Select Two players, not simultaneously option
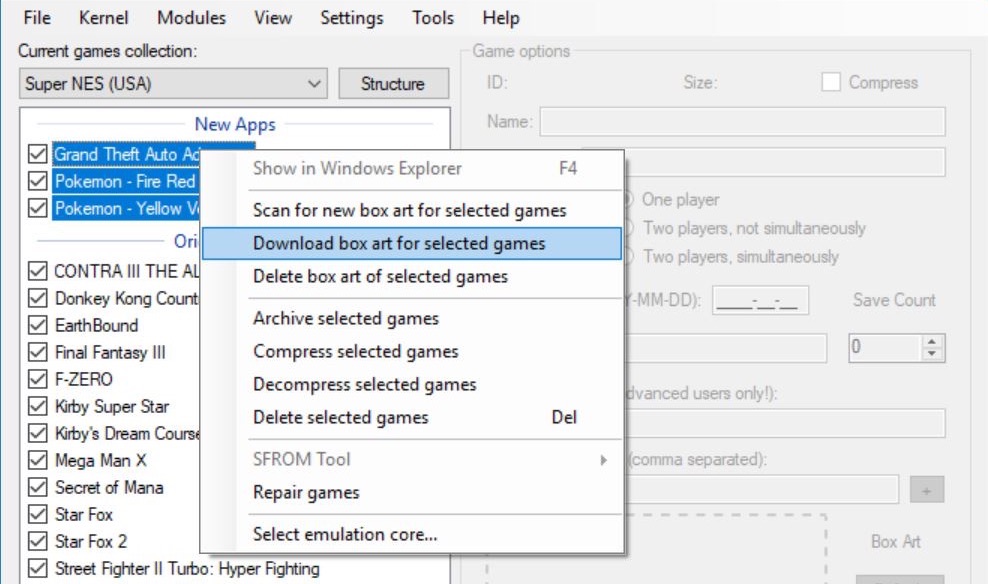This screenshot has height=584, width=988. (754, 228)
